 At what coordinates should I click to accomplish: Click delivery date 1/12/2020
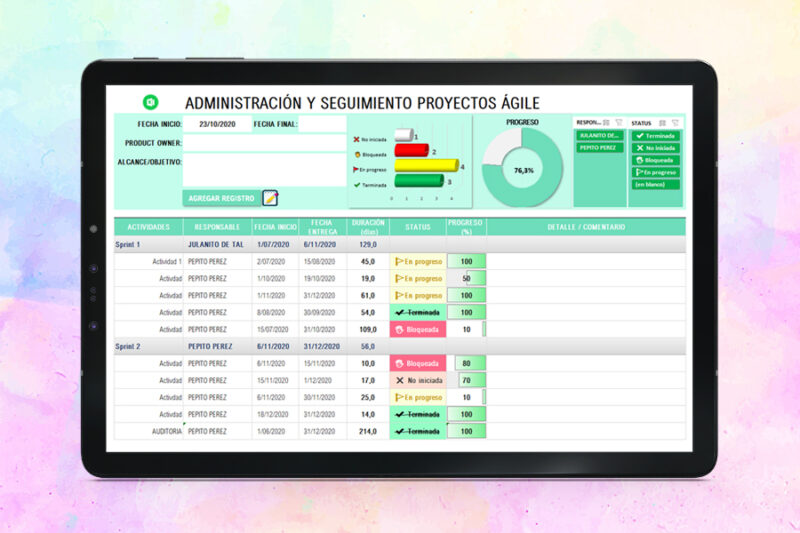click(317, 380)
